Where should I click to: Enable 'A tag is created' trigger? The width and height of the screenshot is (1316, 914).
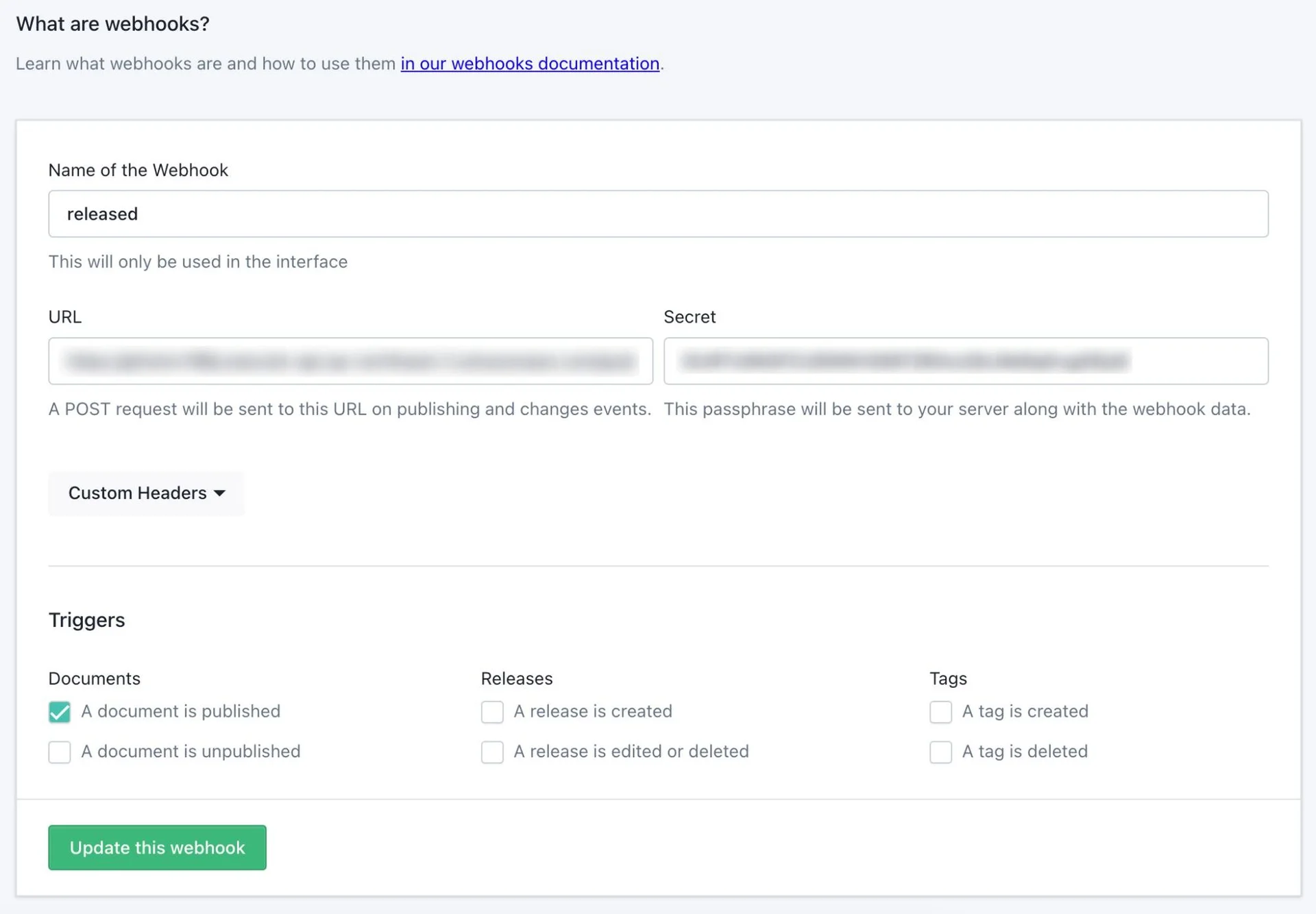pyautogui.click(x=940, y=712)
